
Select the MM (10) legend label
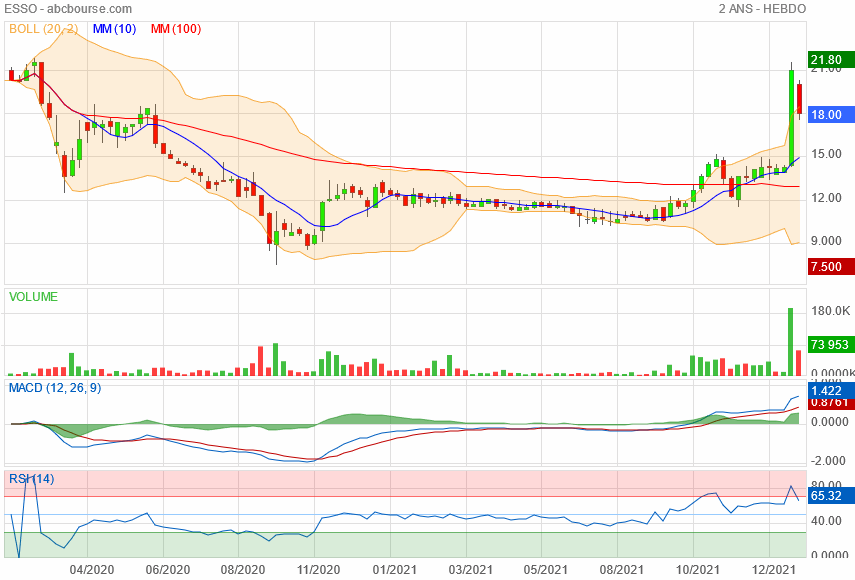115,29
